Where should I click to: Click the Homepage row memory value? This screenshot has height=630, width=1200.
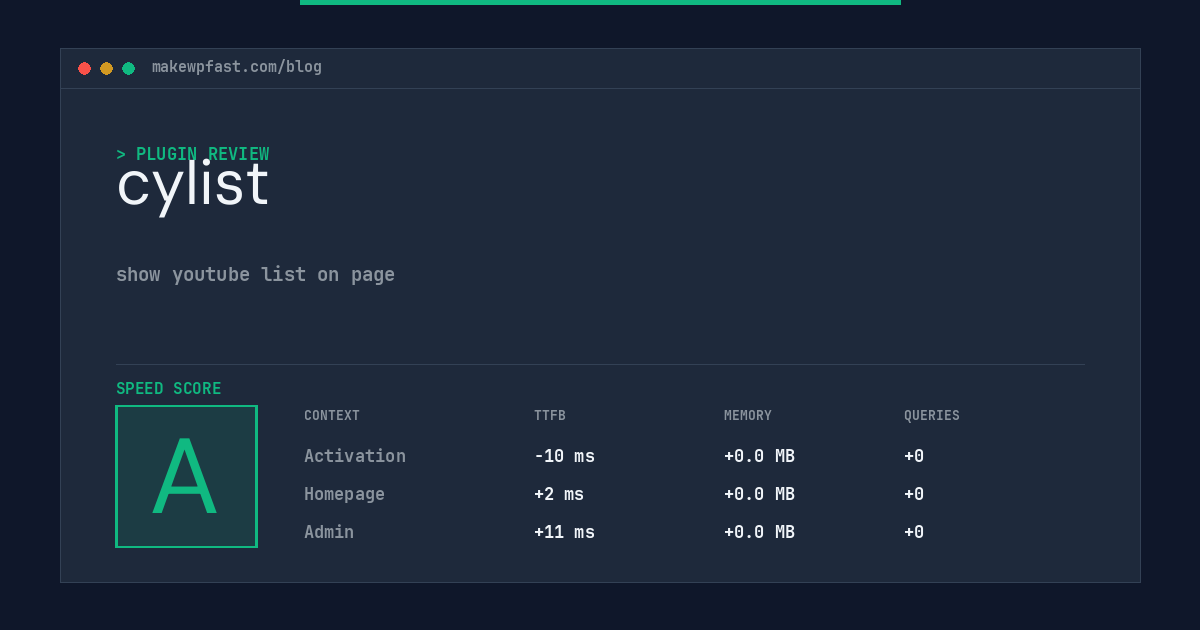click(759, 494)
